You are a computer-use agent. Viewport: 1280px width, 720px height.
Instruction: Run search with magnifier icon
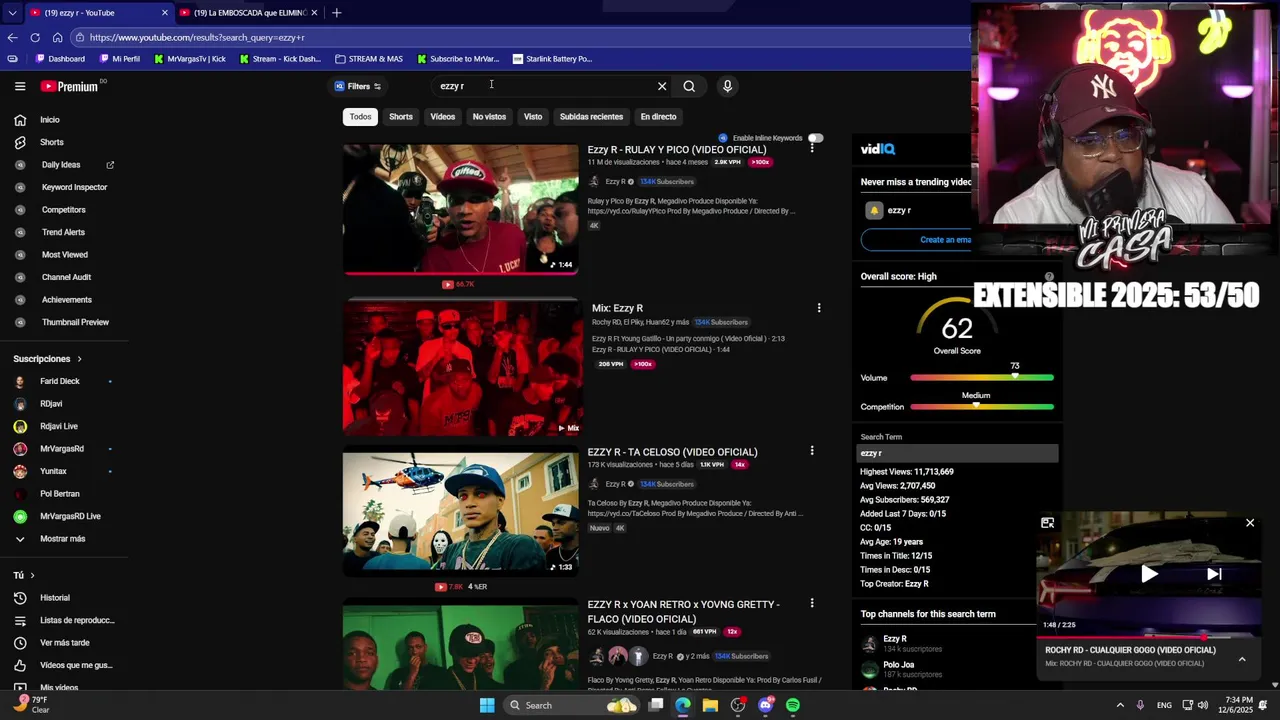click(689, 86)
